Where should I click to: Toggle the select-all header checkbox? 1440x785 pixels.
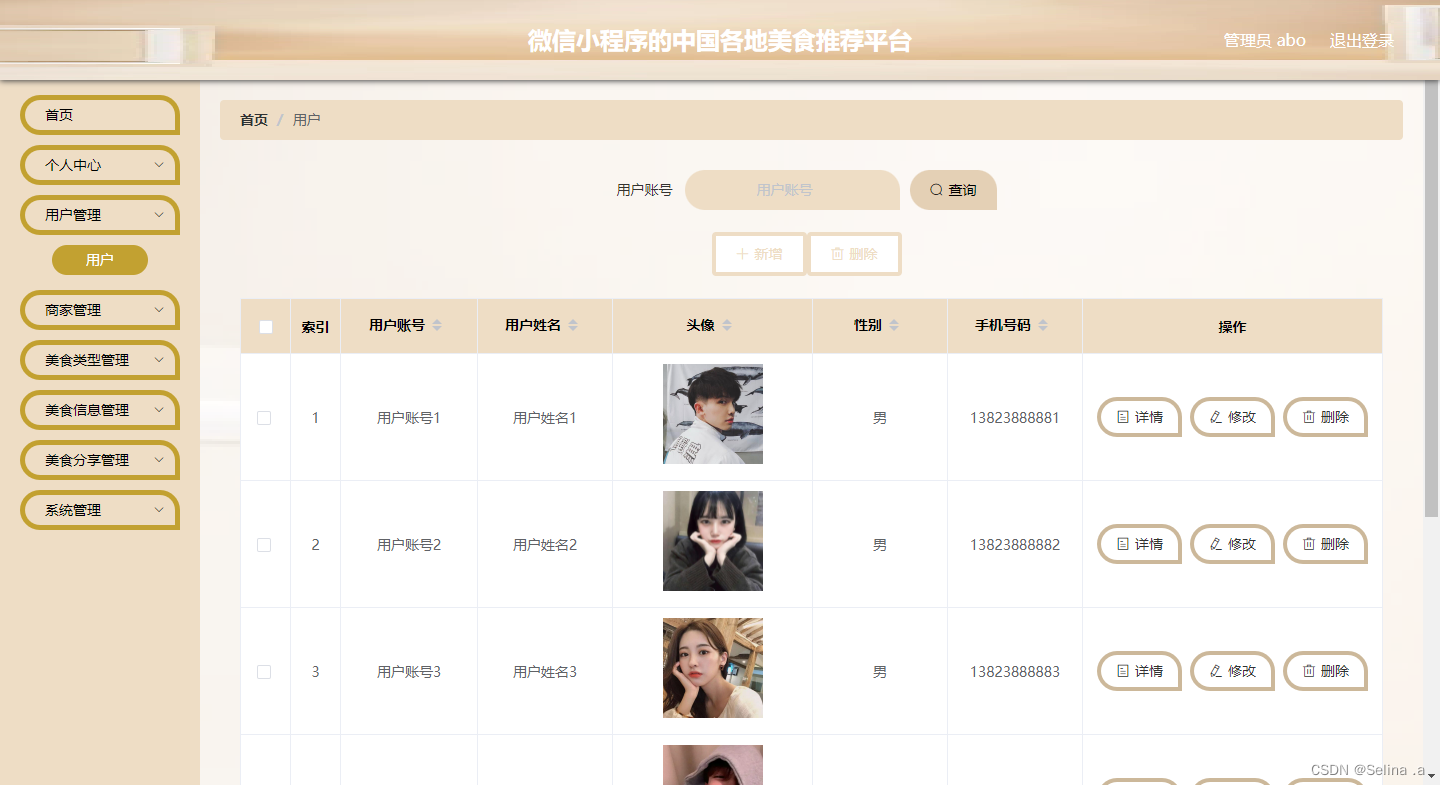point(266,327)
